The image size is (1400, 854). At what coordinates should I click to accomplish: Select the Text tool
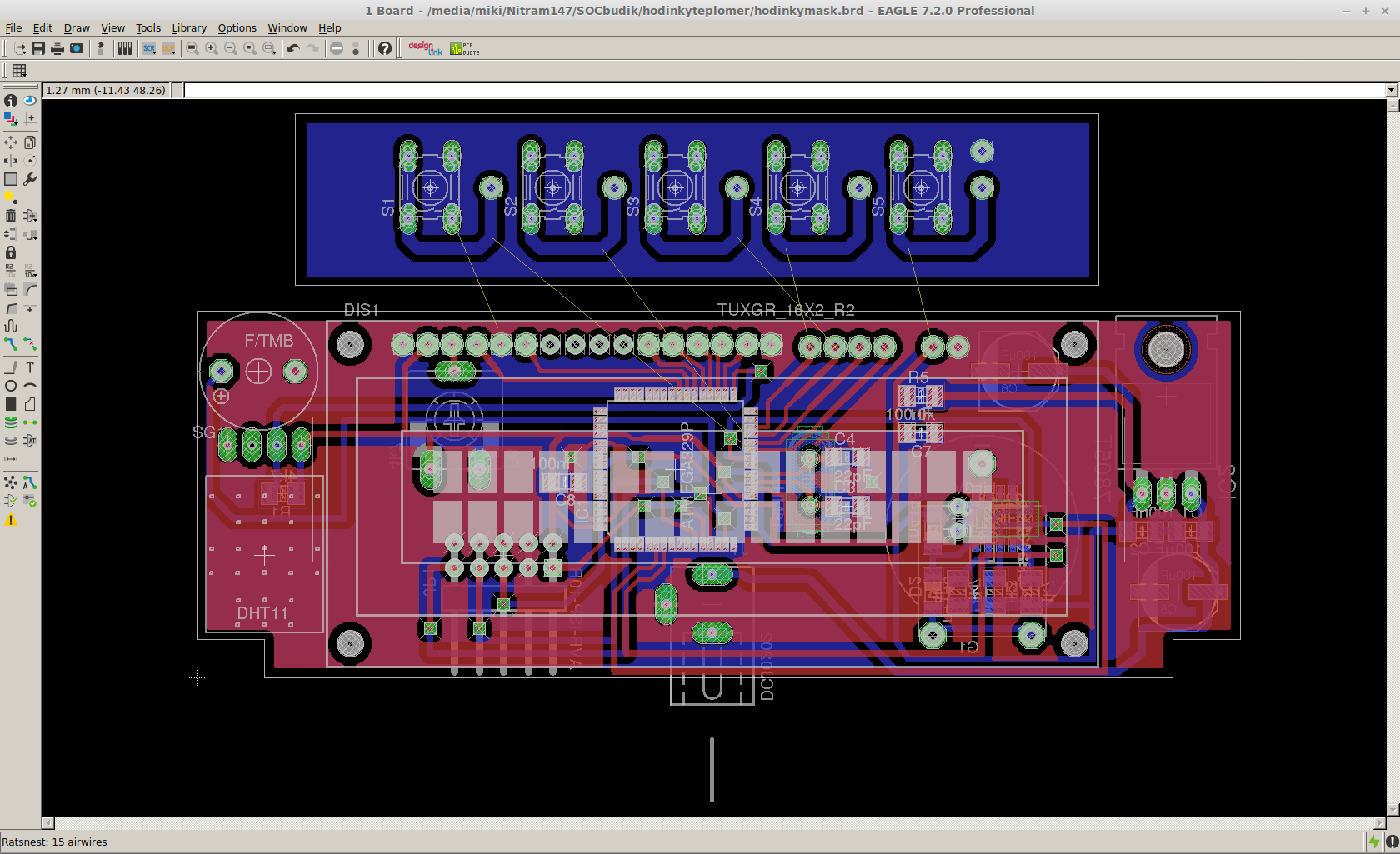(30, 367)
